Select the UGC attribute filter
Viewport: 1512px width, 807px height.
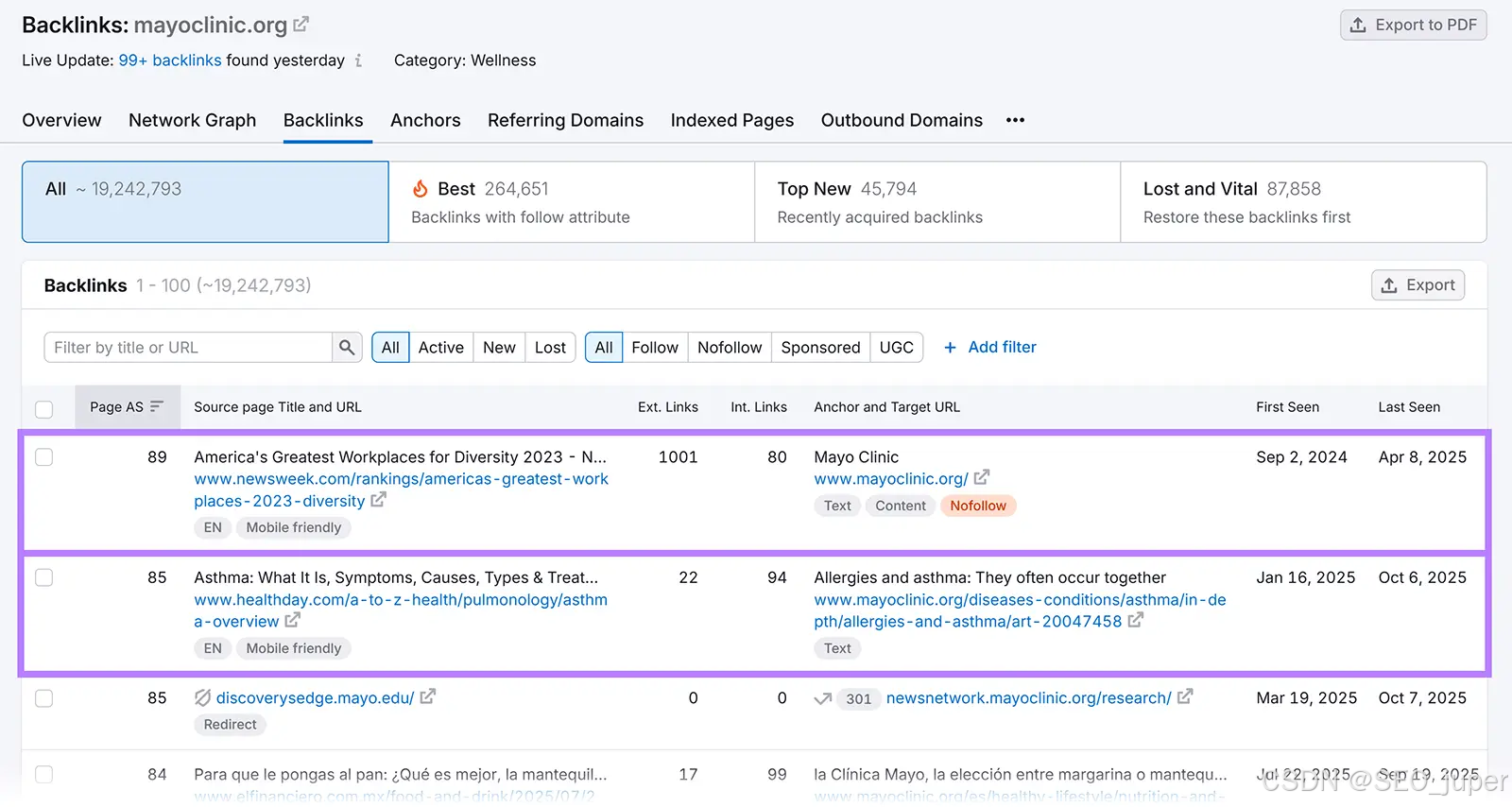(897, 348)
